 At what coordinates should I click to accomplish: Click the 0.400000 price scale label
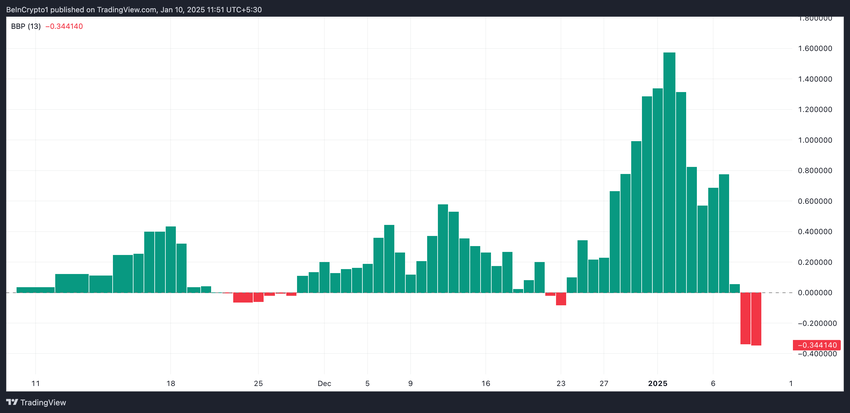[818, 232]
